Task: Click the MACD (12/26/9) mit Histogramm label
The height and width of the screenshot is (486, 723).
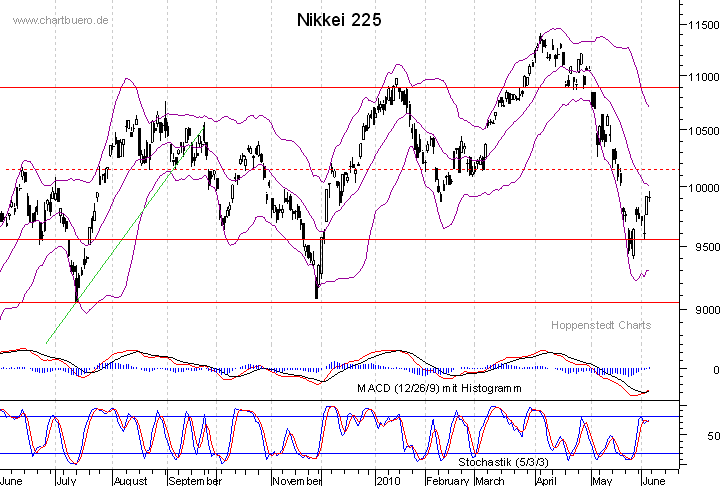Action: (x=439, y=388)
